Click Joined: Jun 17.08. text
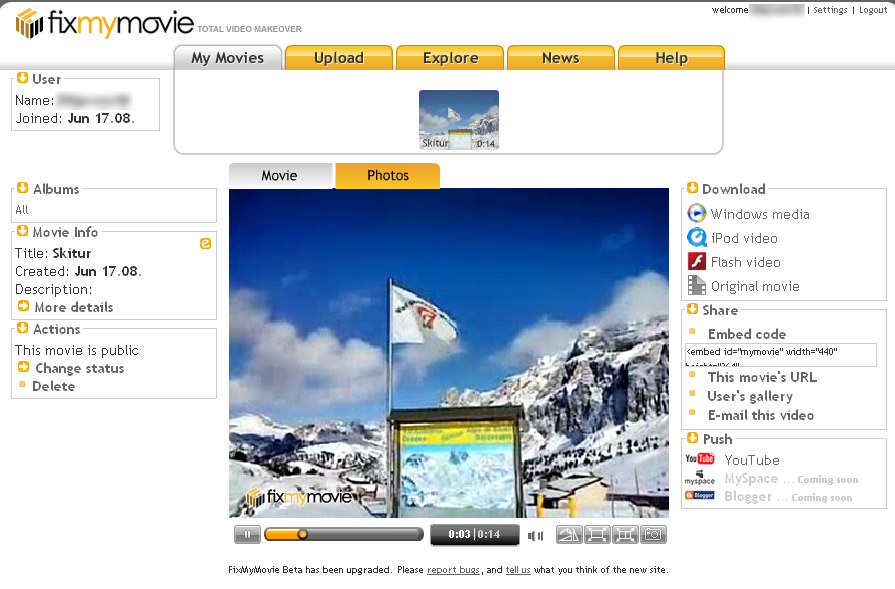The image size is (895, 589). (x=75, y=119)
